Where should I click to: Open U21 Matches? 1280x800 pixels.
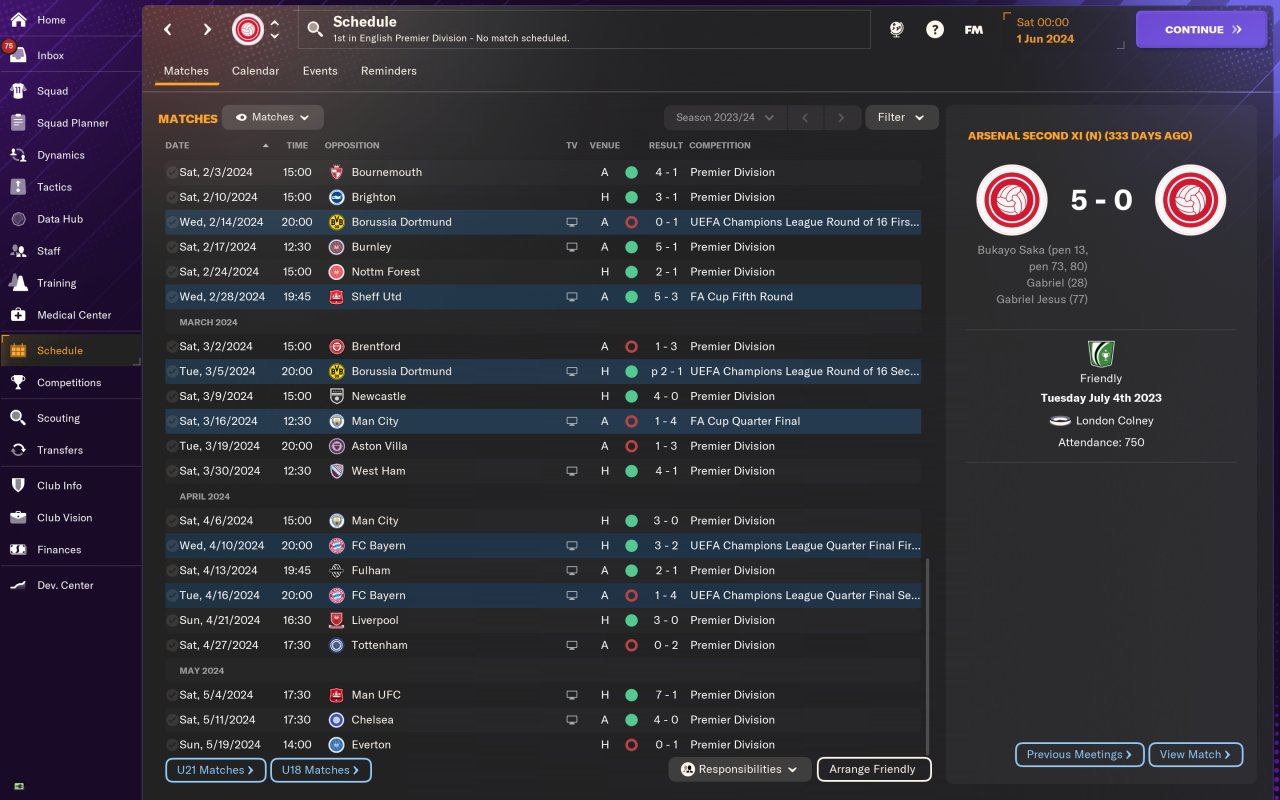pyautogui.click(x=216, y=770)
